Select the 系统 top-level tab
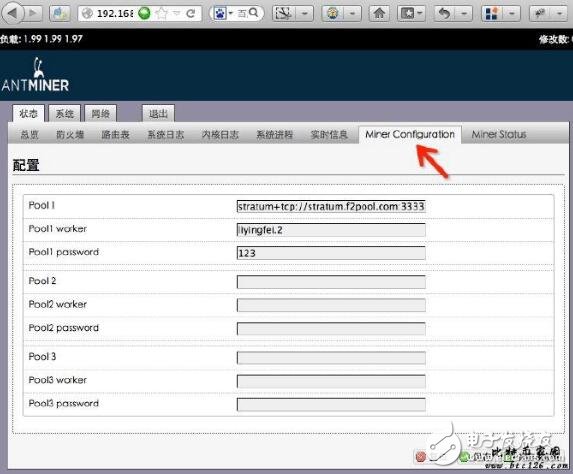This screenshot has width=573, height=474. click(65, 114)
